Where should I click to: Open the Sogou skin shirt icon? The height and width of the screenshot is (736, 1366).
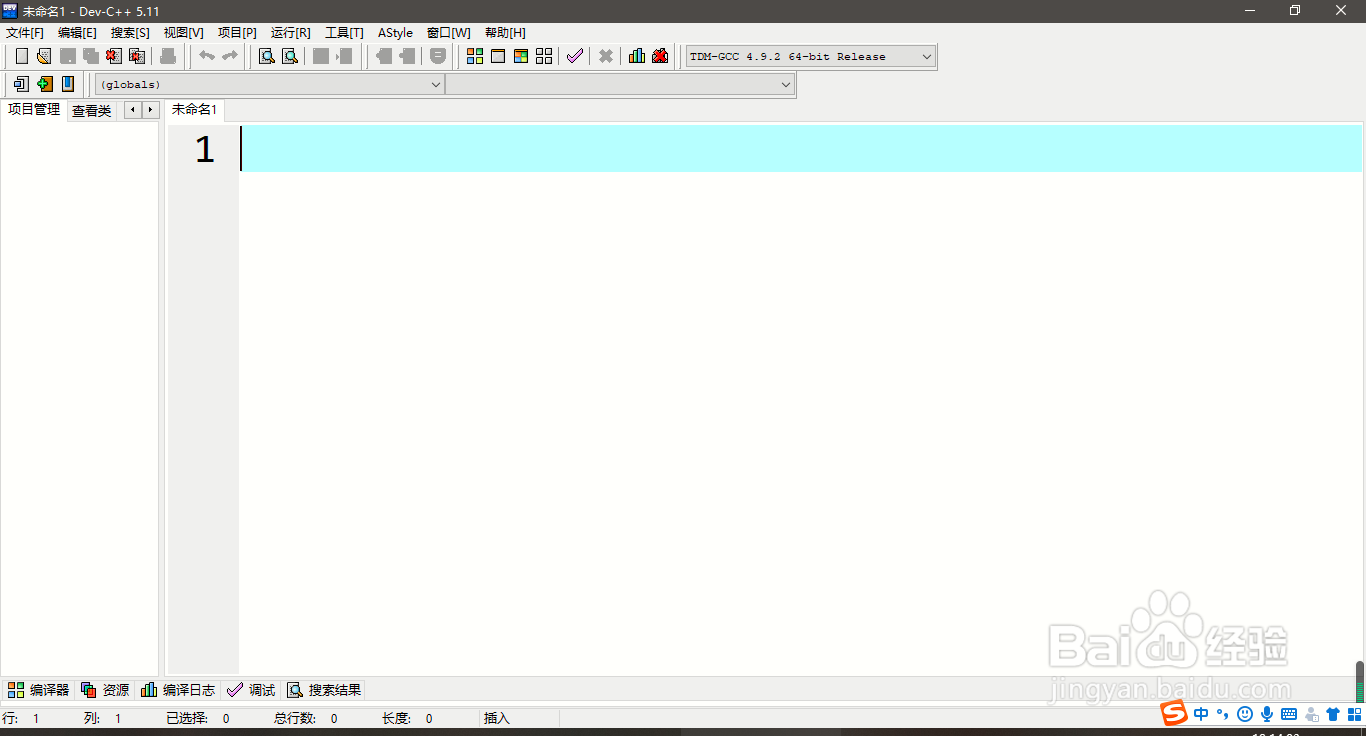point(1333,714)
